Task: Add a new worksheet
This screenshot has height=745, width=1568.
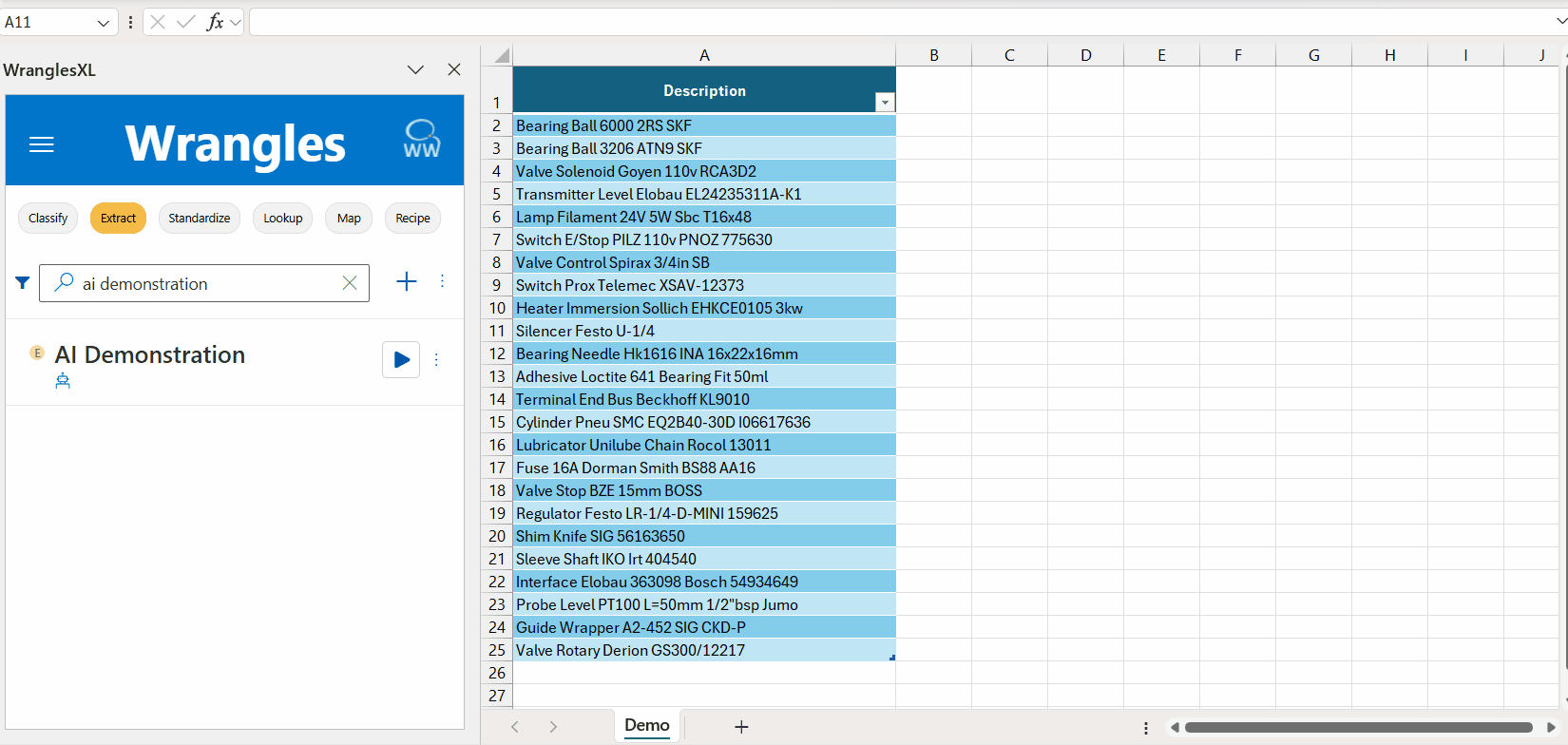Action: click(741, 727)
